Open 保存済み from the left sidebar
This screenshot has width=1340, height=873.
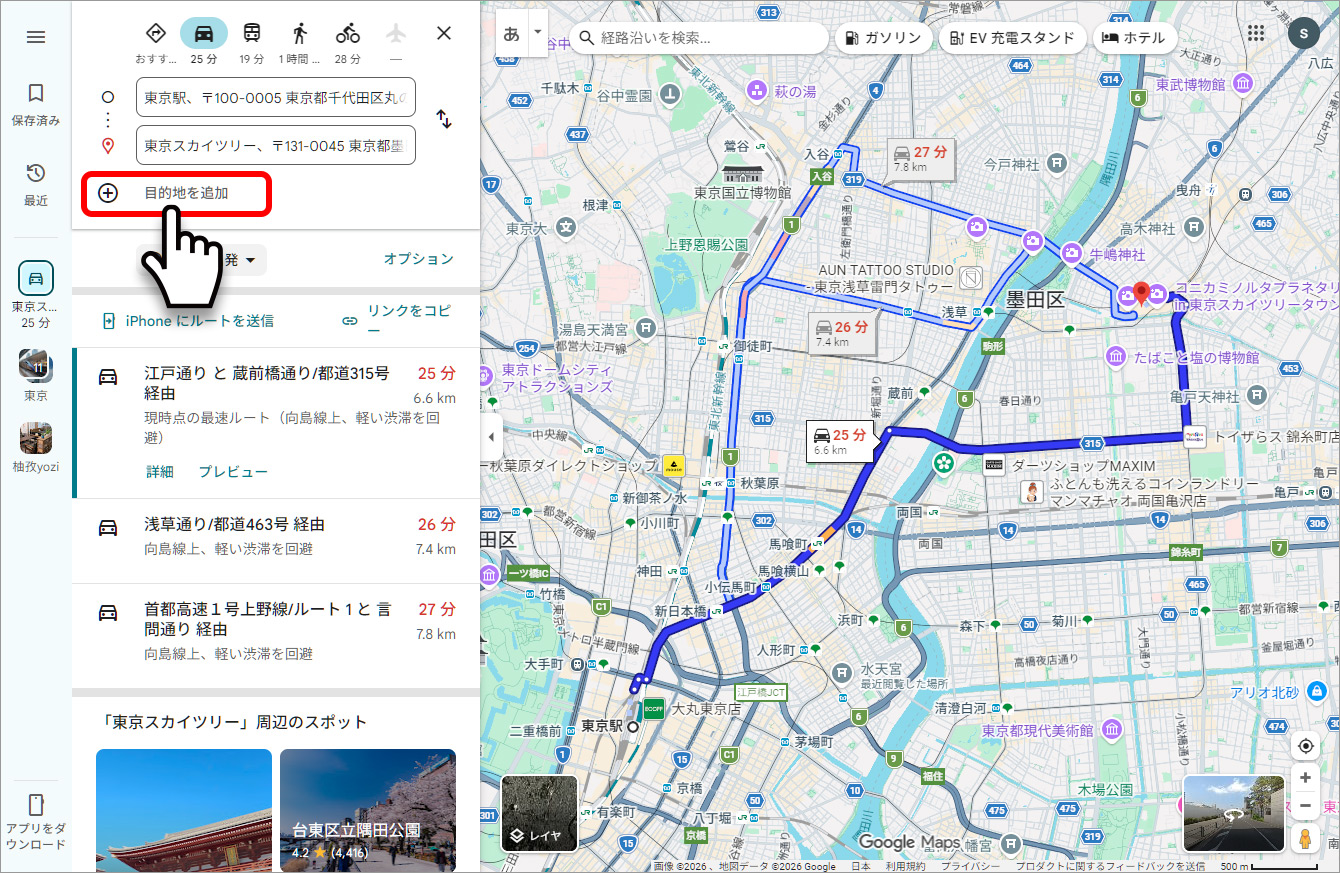[x=36, y=100]
